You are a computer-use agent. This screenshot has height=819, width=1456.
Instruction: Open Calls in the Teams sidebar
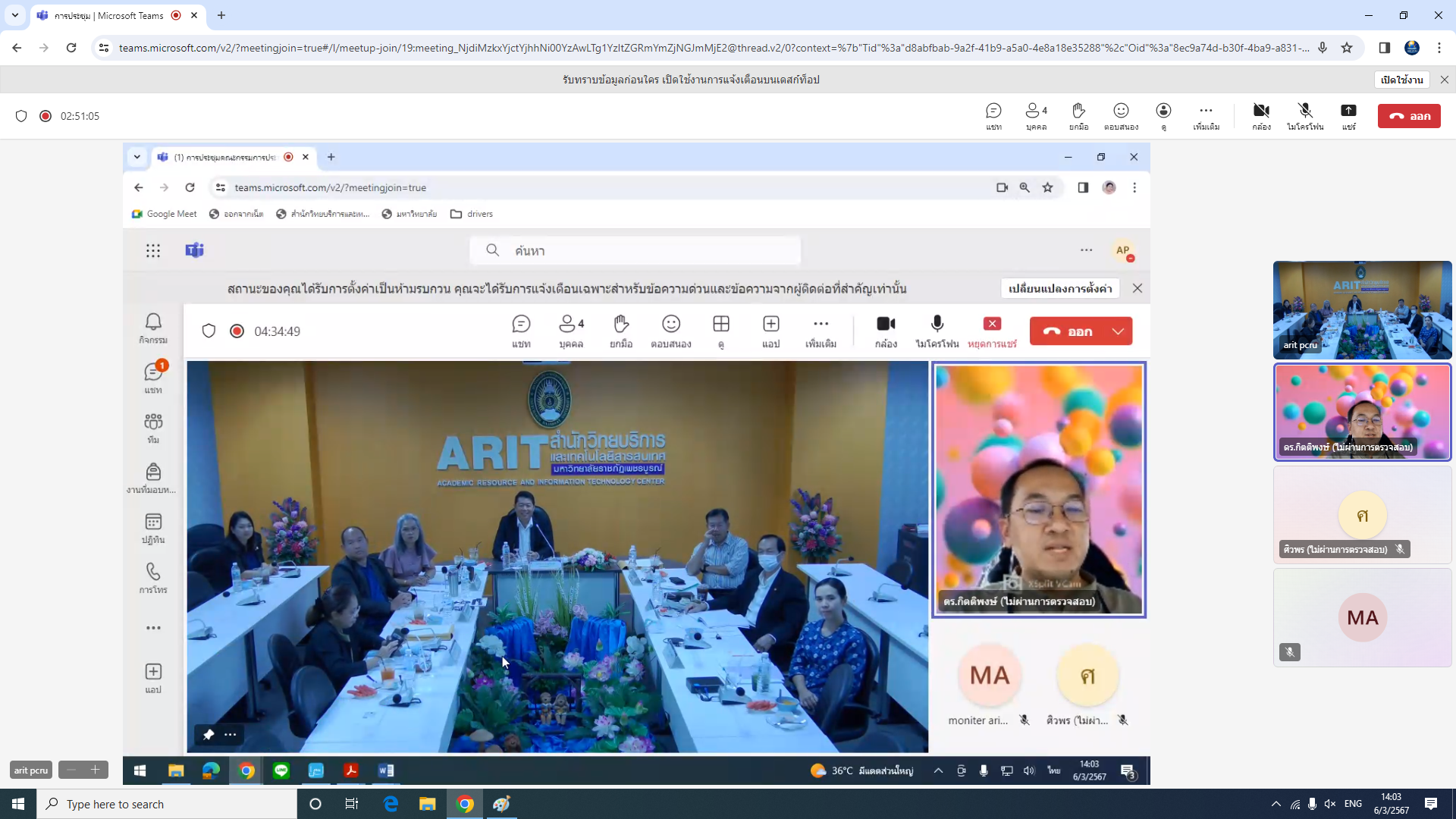[x=153, y=578]
